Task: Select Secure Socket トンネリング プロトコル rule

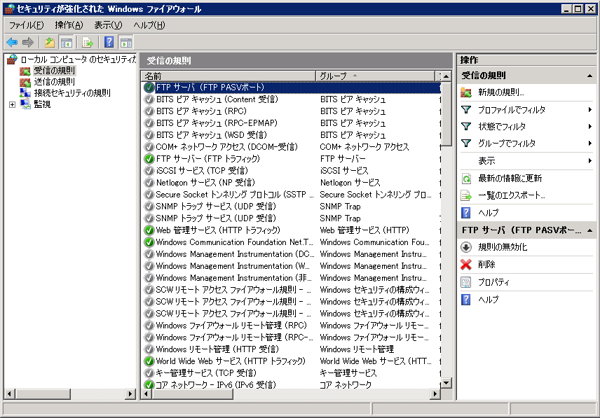Action: click(292, 194)
